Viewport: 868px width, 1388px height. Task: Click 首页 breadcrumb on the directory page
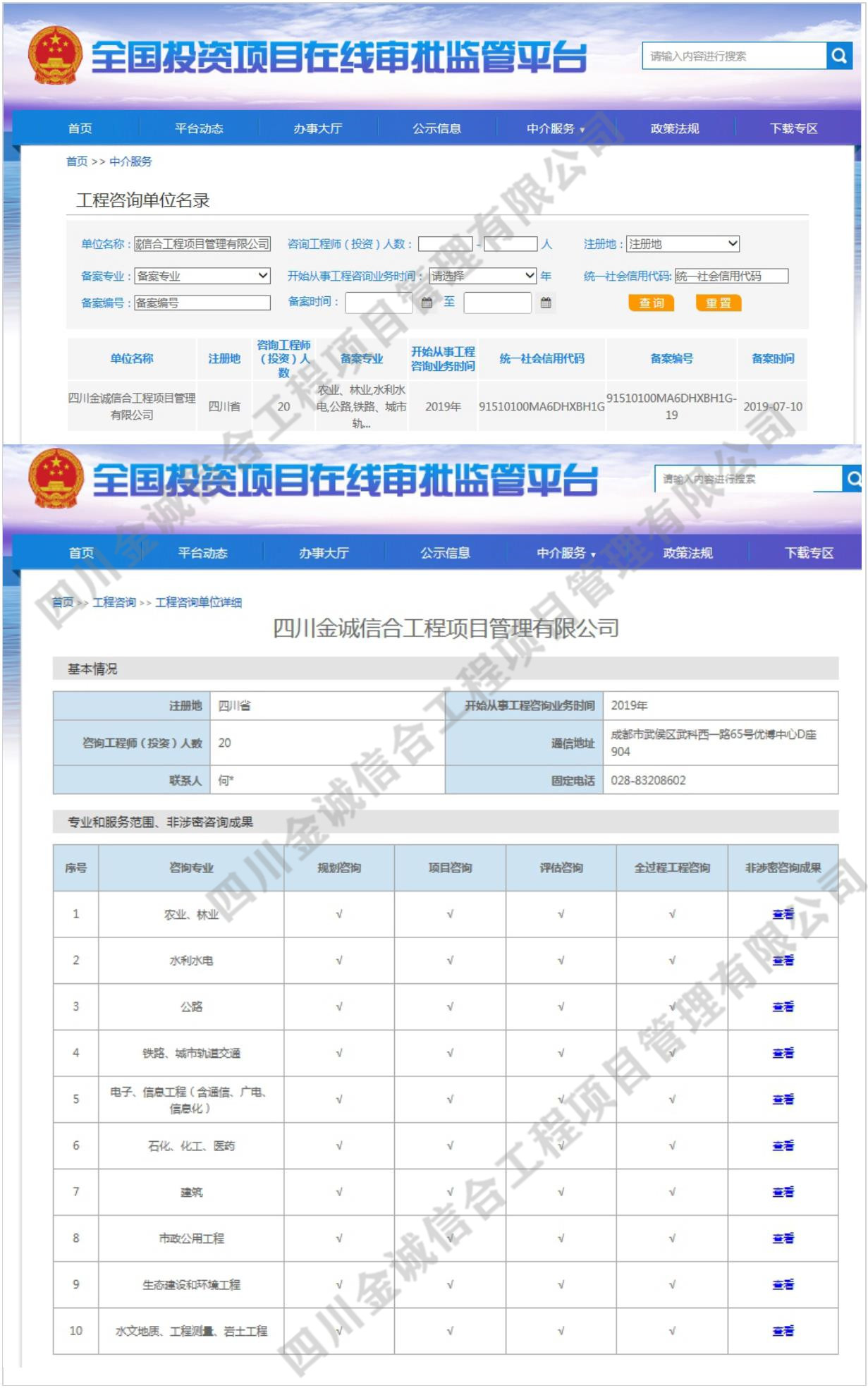coord(77,162)
